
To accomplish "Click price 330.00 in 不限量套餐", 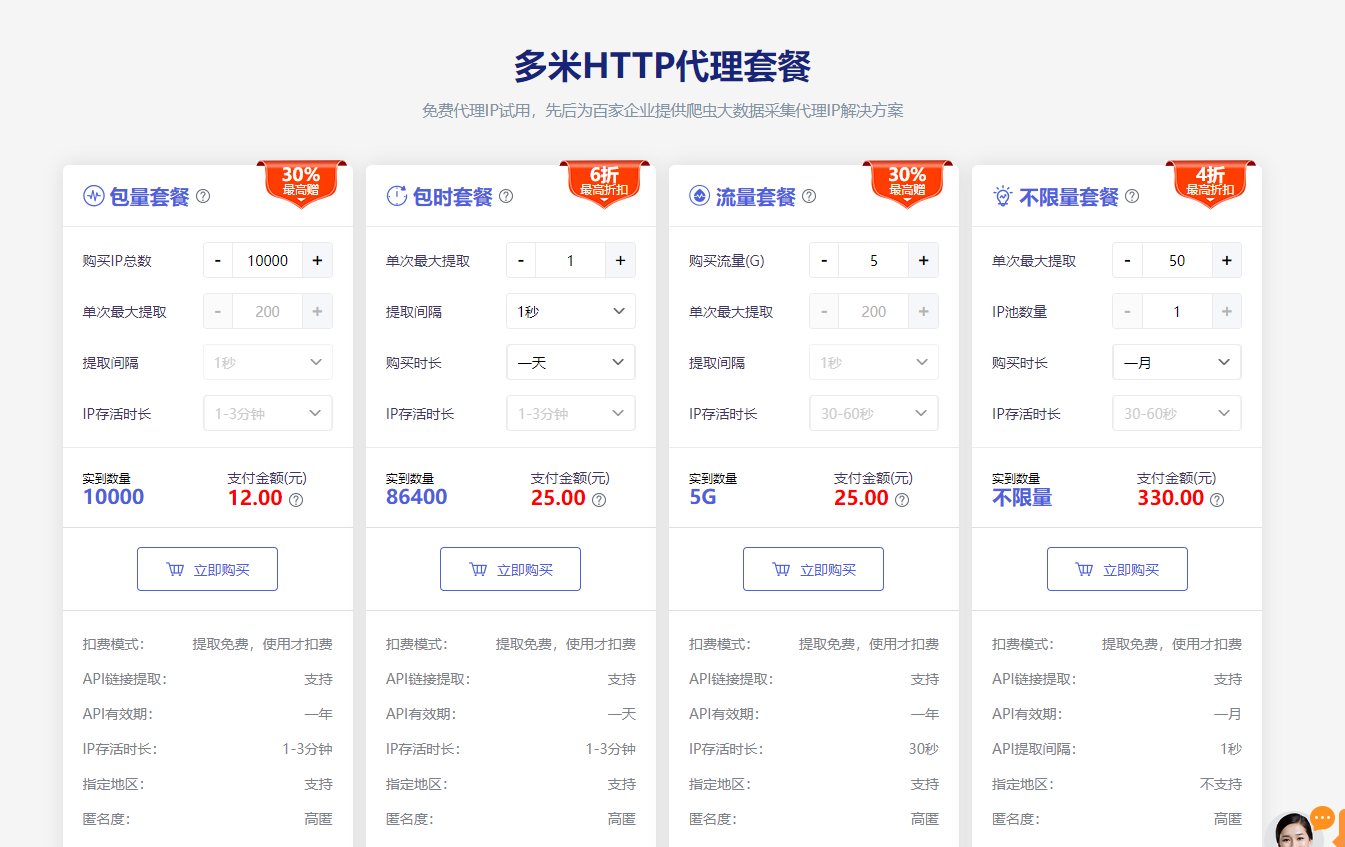I will tap(1171, 497).
